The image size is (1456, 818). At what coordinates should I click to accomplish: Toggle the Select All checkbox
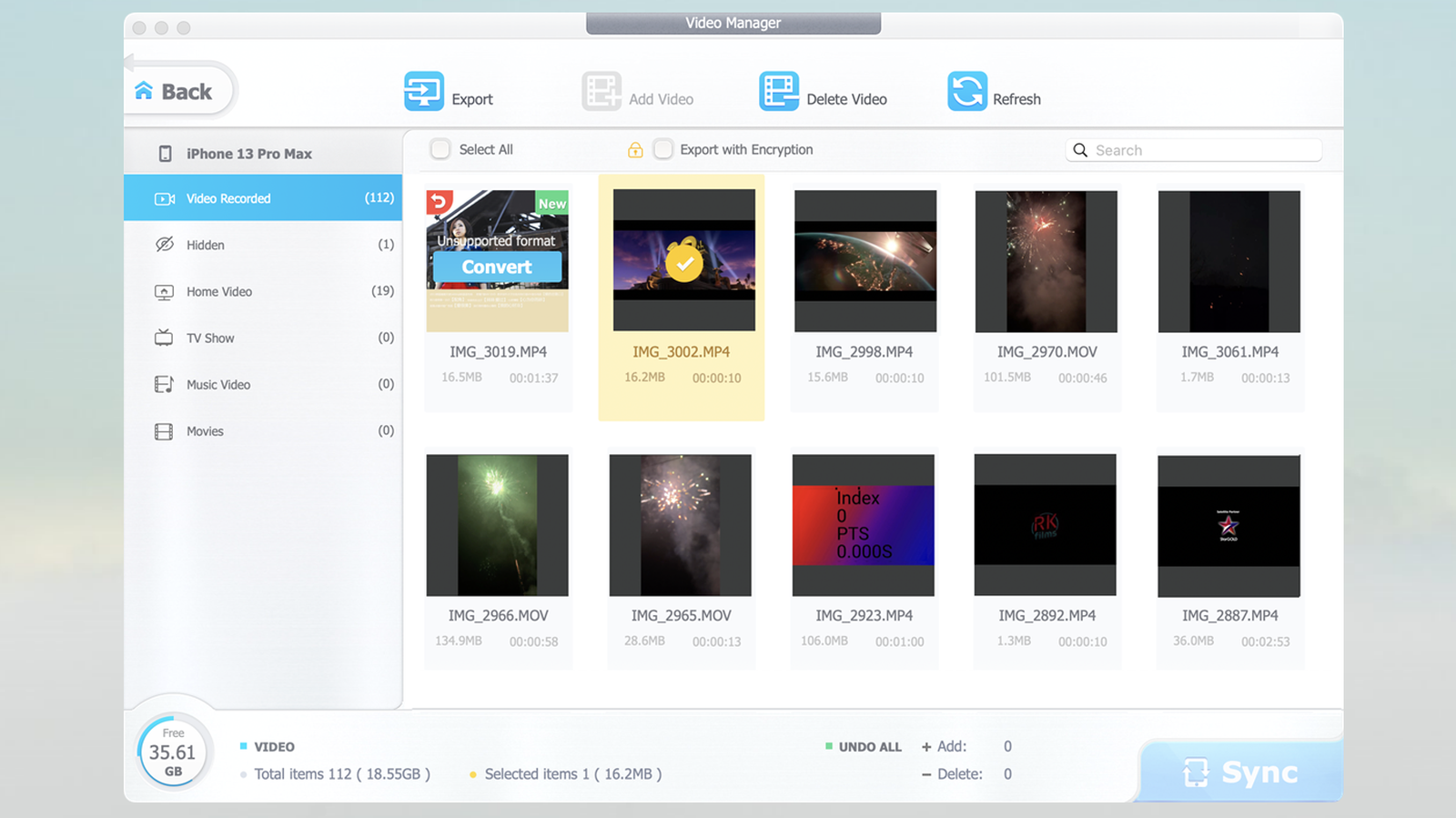point(440,149)
